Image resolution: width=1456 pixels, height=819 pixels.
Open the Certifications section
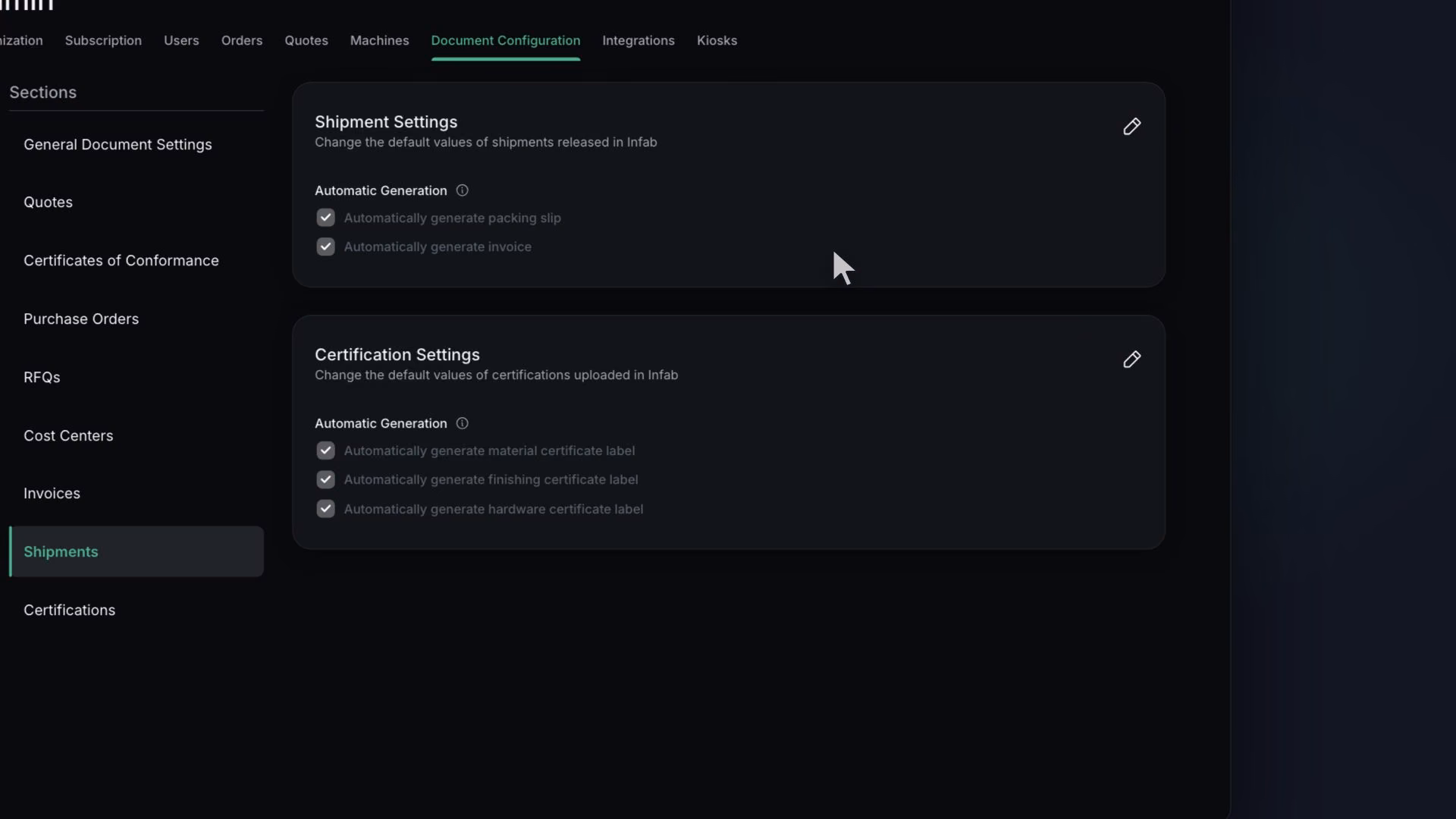click(136, 610)
